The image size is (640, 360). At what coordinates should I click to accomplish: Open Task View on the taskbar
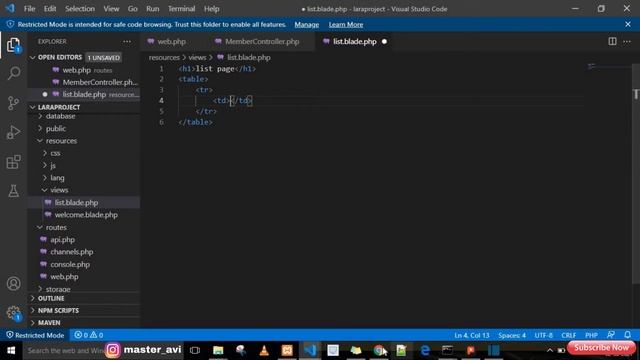coord(195,351)
